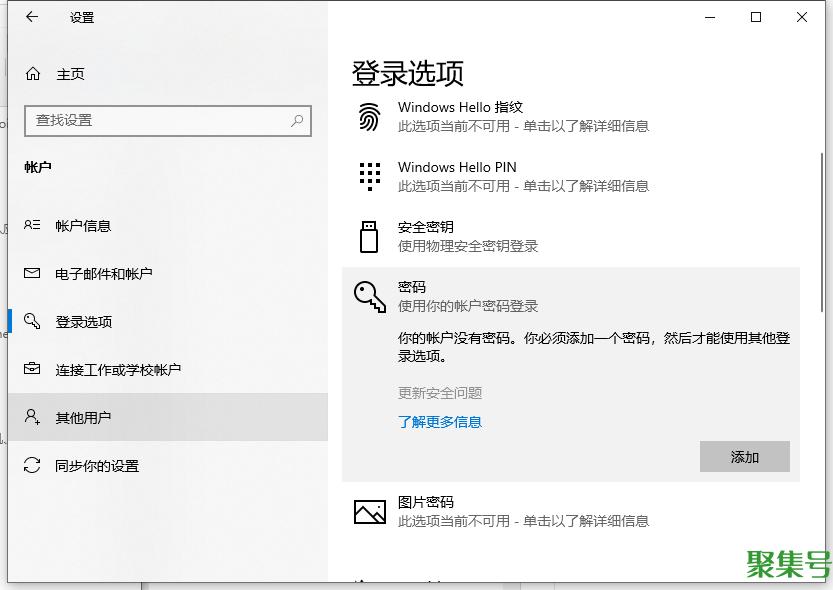
Task: Click the 你的帐户没有密码 notice text
Action: tap(594, 347)
